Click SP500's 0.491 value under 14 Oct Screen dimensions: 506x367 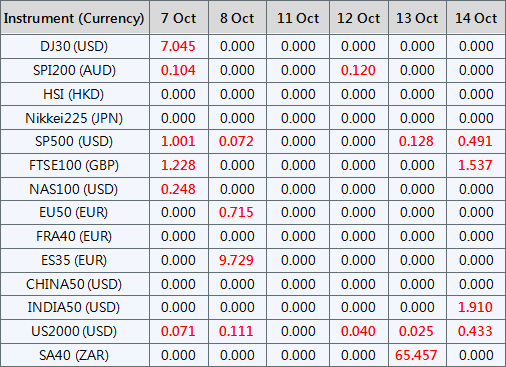coord(475,141)
